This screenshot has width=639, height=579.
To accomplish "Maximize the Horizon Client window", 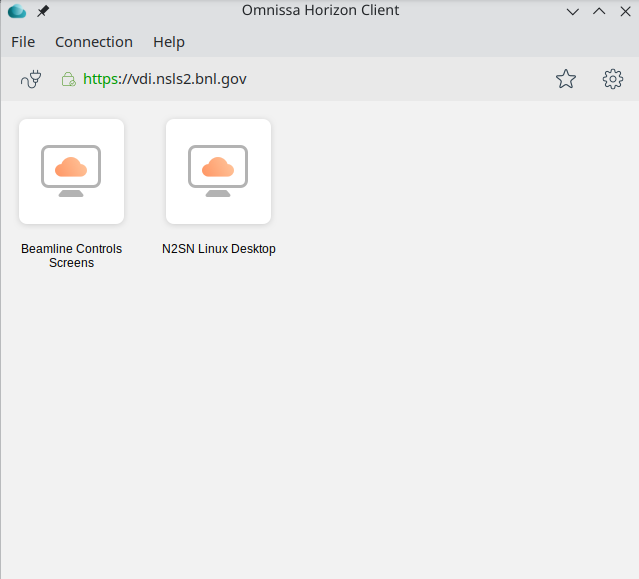I will (x=599, y=11).
